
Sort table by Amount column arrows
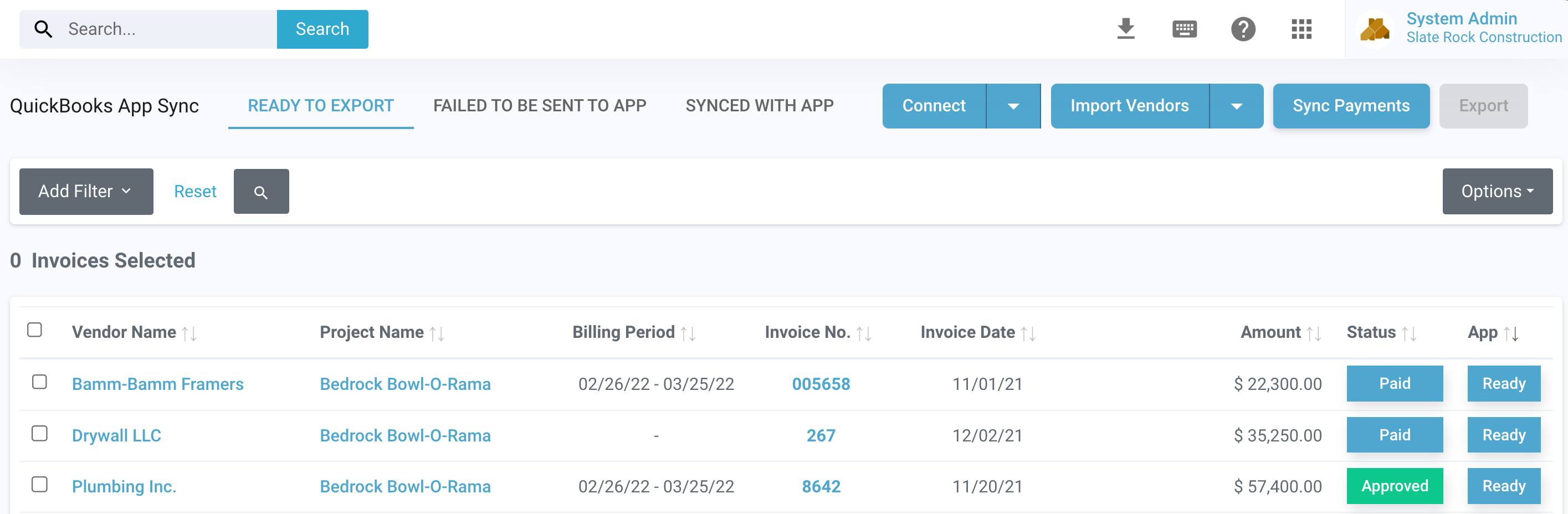1314,333
